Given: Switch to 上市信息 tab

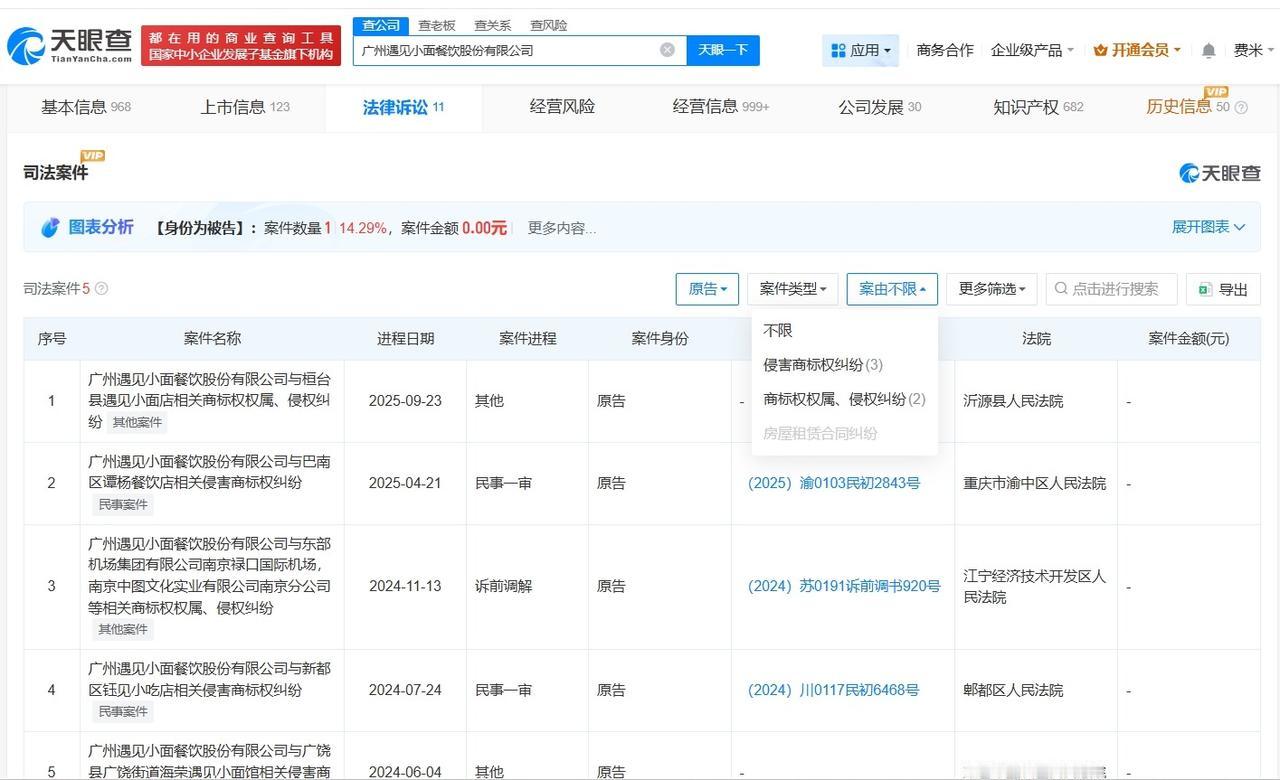Looking at the screenshot, I should 245,107.
